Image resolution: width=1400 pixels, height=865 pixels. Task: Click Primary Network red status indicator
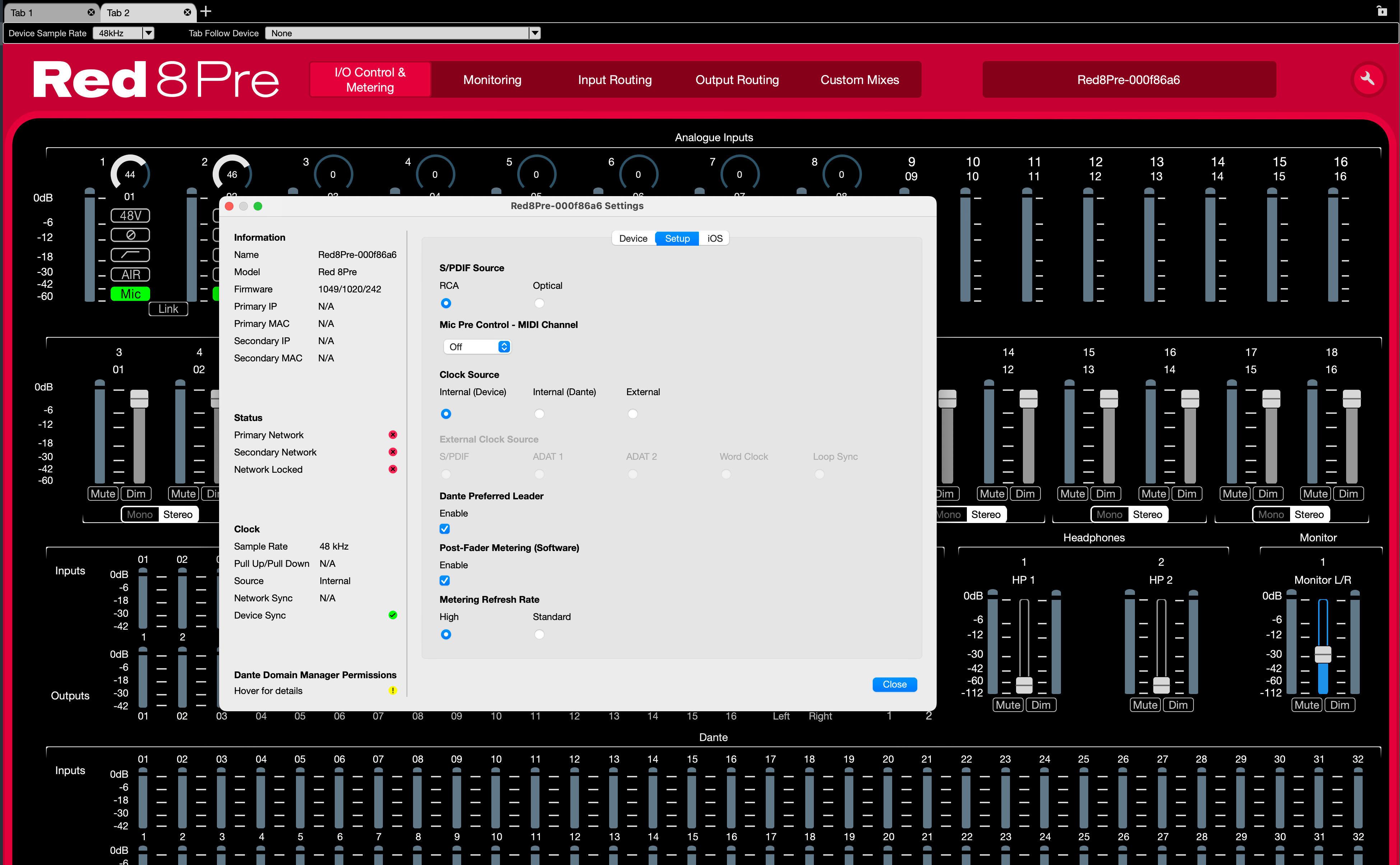(393, 435)
